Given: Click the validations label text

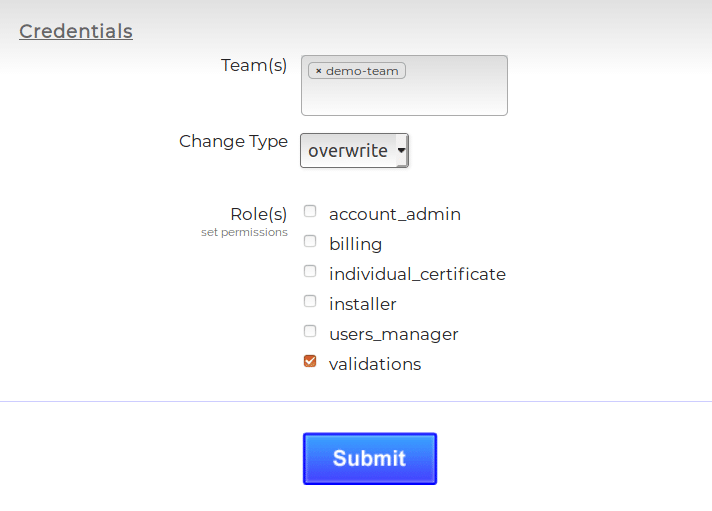Looking at the screenshot, I should pyautogui.click(x=375, y=364).
